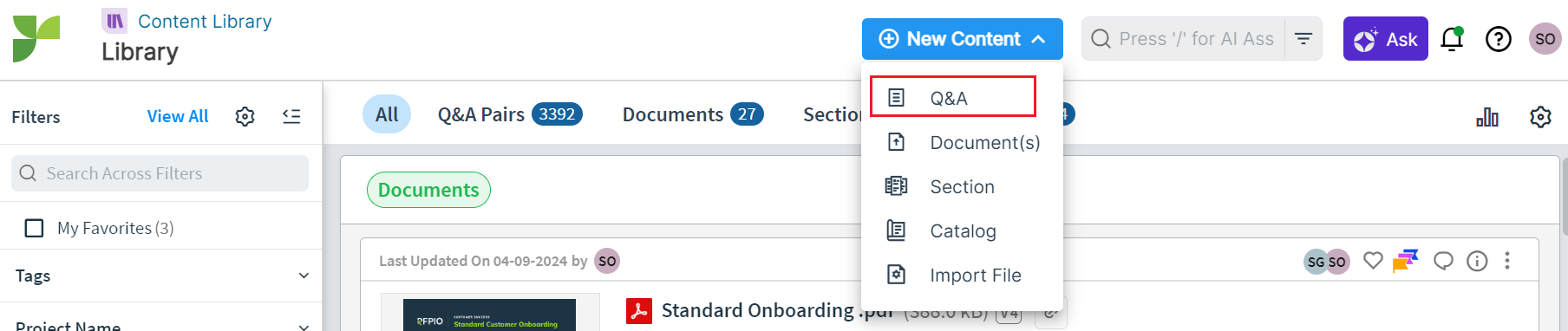Open the library analytics bar chart icon
Viewport: 1568px width, 331px height.
(1487, 117)
